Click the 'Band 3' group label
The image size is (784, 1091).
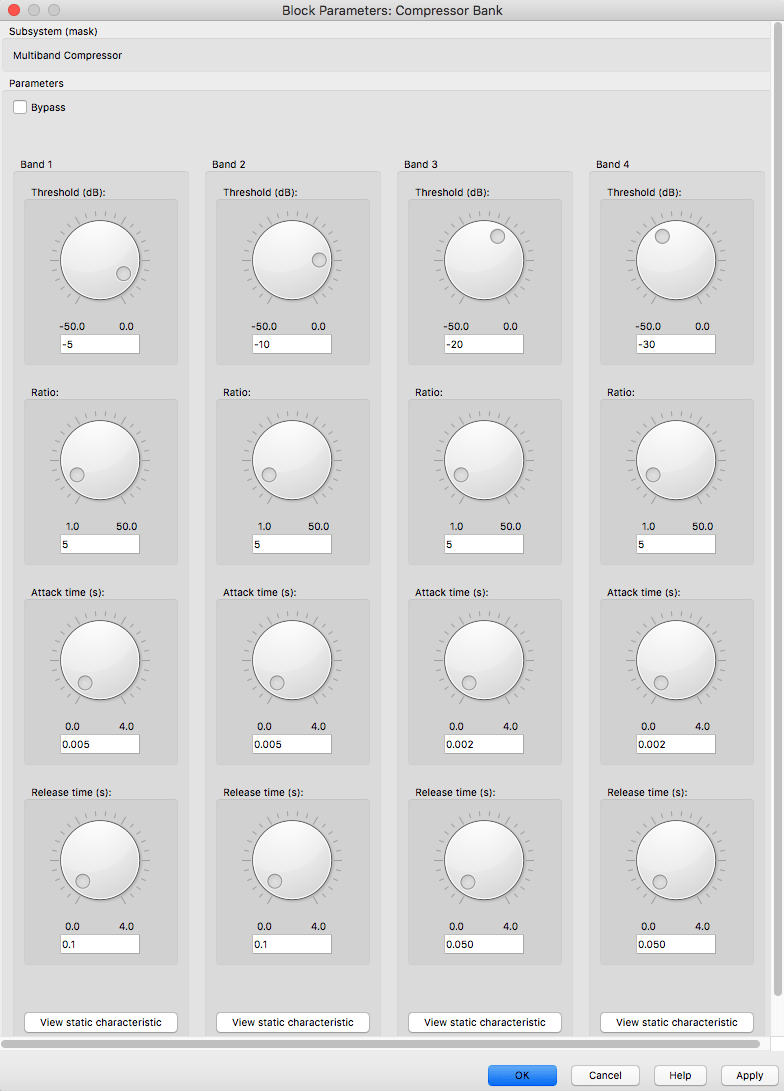click(x=421, y=164)
